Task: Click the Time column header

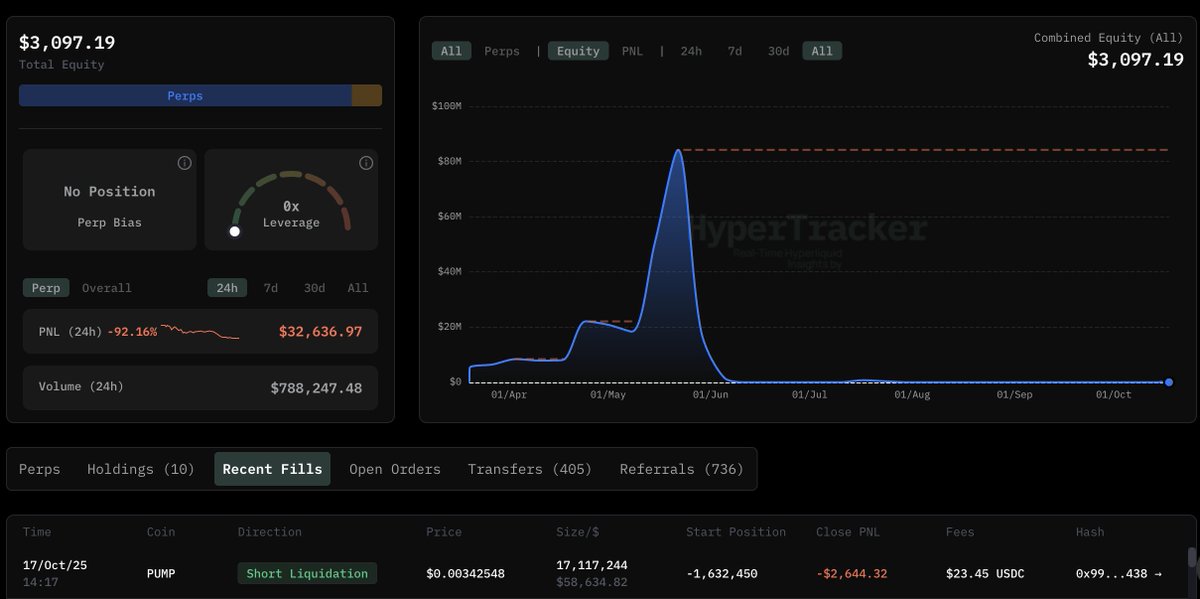Action: coord(37,532)
